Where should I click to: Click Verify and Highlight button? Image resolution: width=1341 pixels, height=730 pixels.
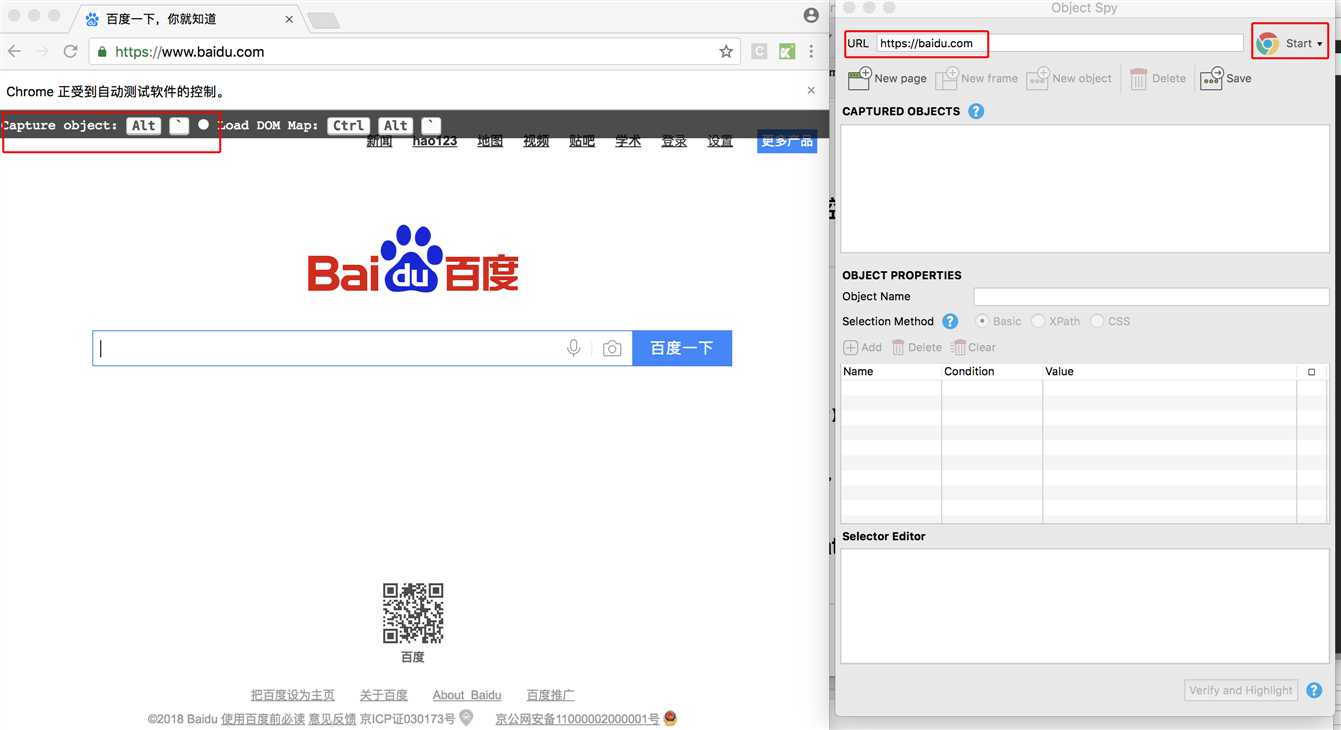(x=1241, y=690)
